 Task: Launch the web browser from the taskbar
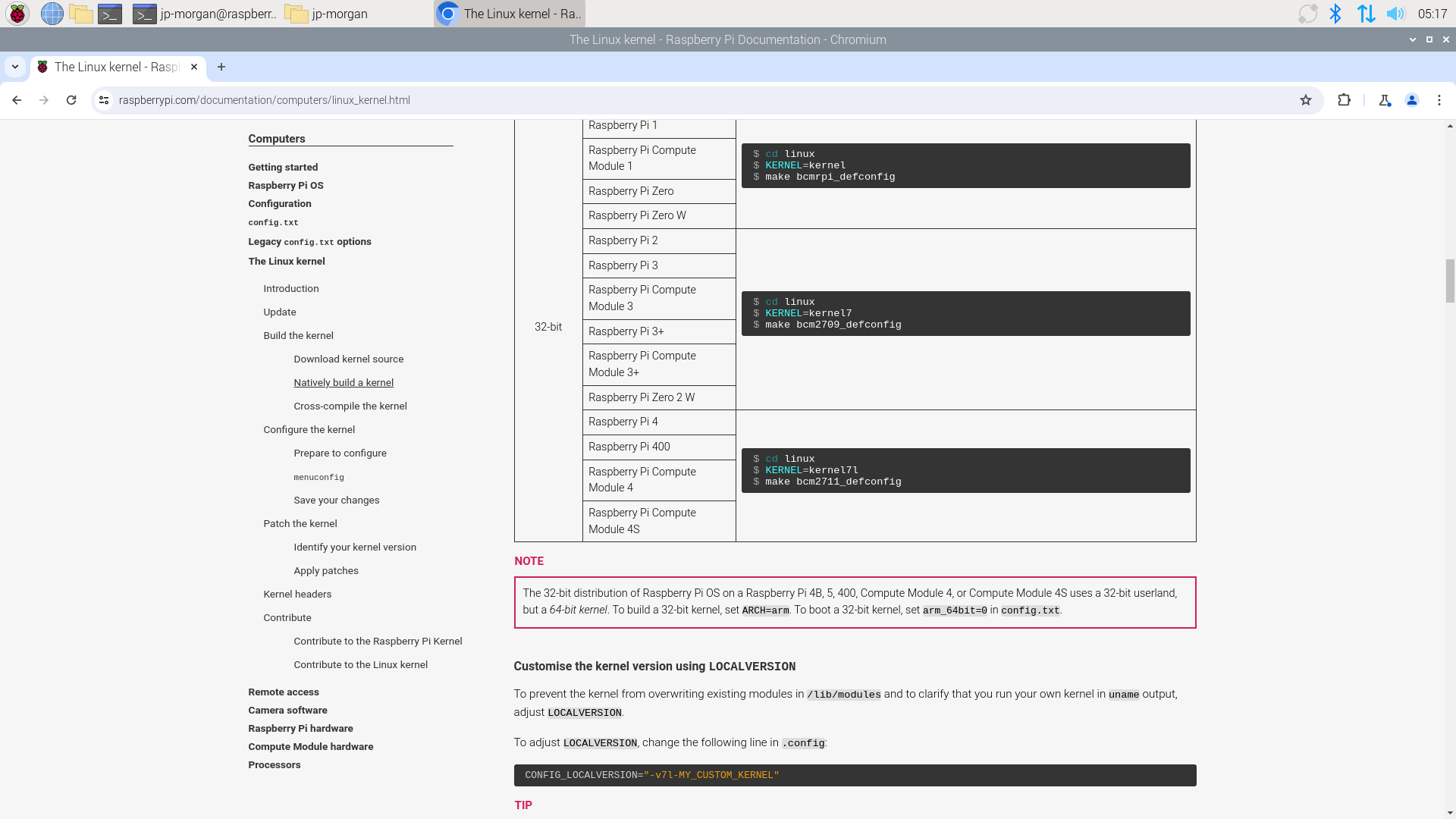52,14
